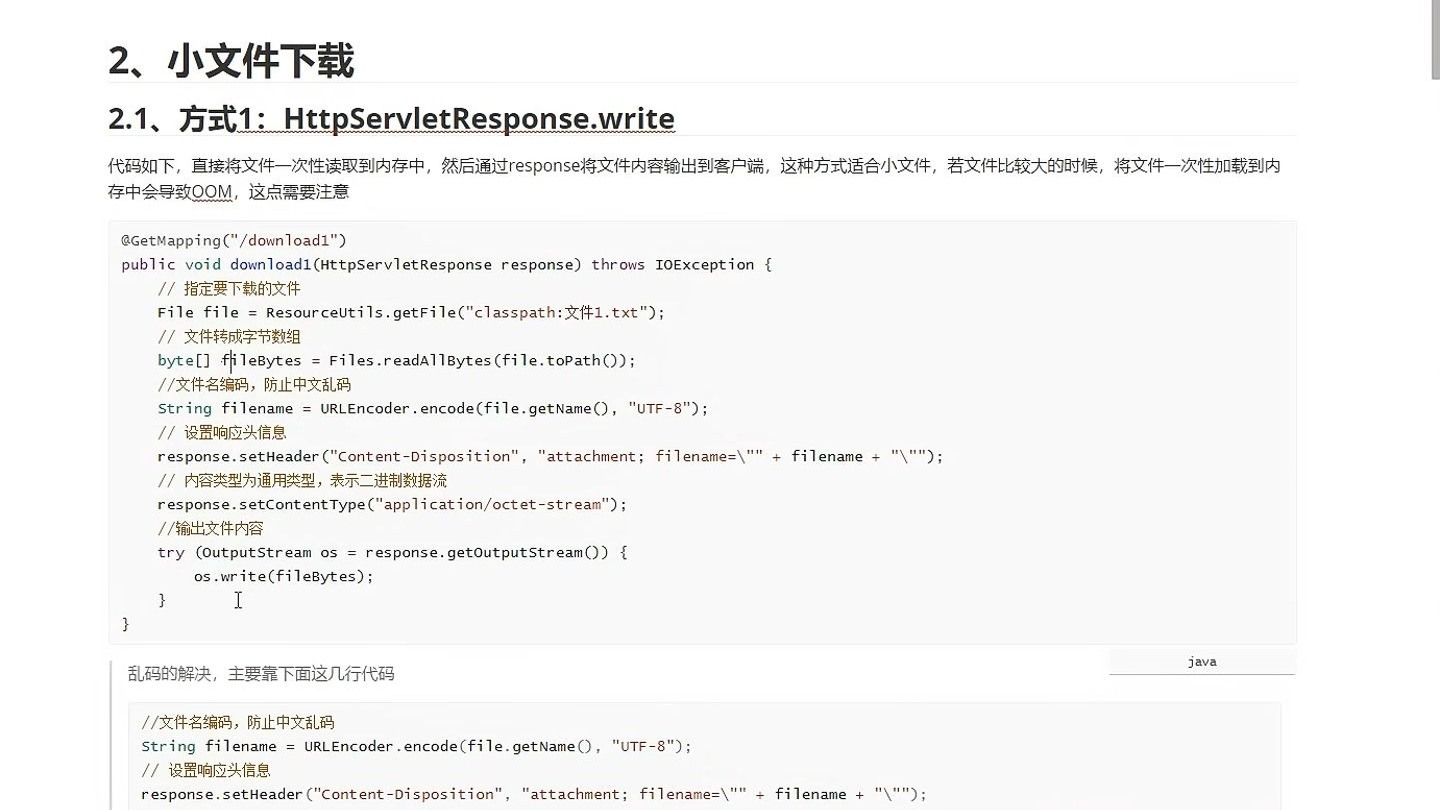The width and height of the screenshot is (1440, 810).
Task: Click the line 'File file = ResourceUtils.getFile'
Action: coord(411,312)
